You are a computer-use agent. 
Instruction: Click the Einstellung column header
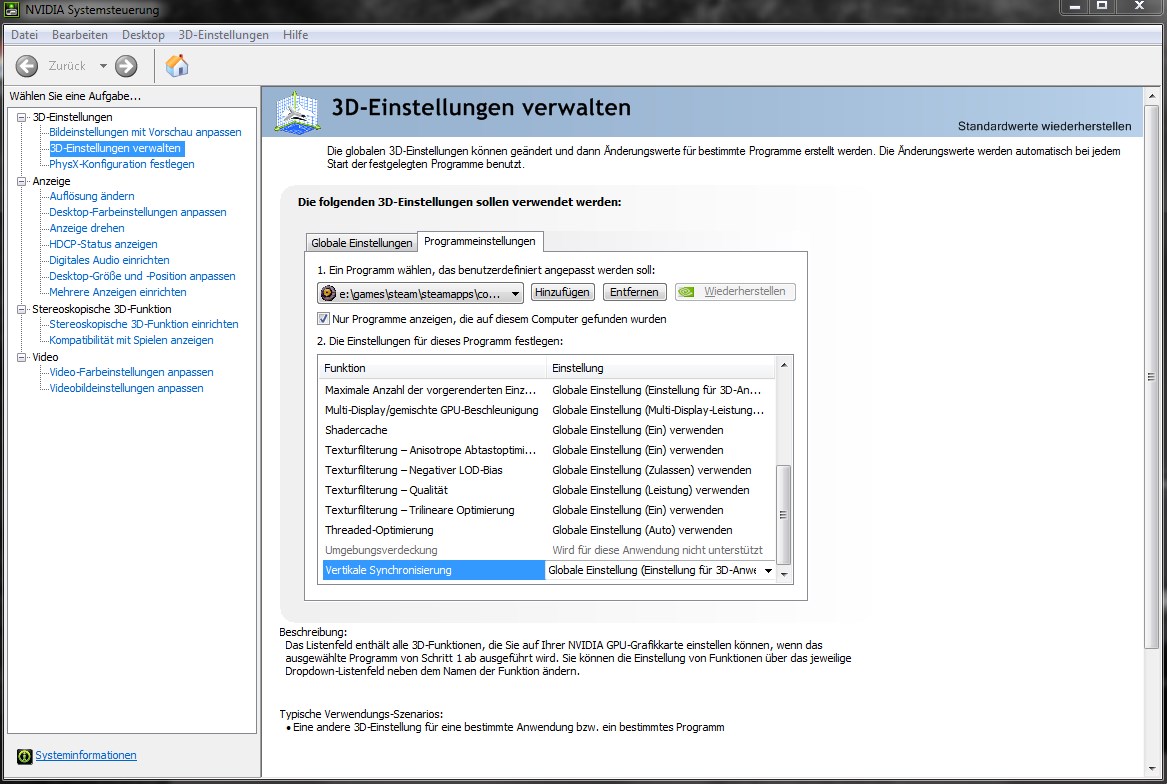coord(660,368)
